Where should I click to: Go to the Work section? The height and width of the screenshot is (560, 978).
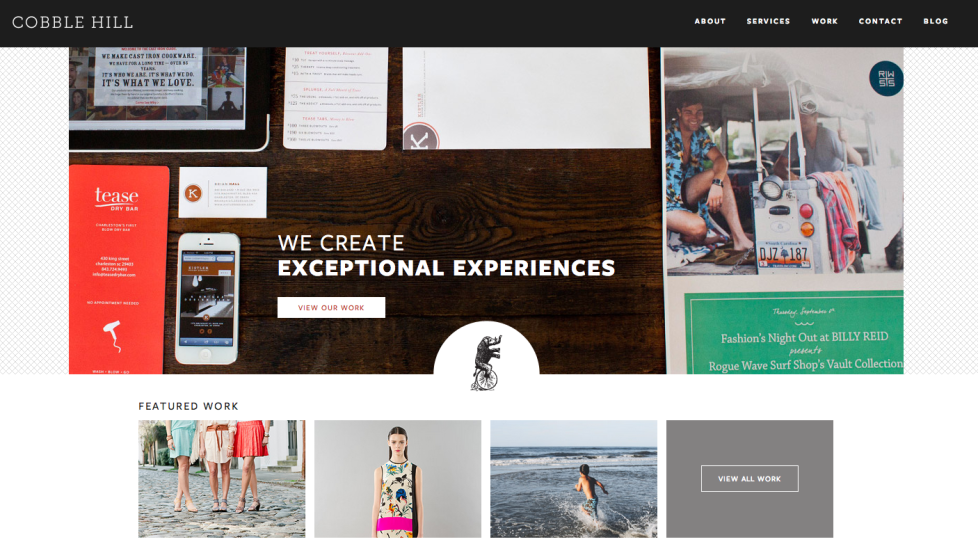pyautogui.click(x=824, y=21)
